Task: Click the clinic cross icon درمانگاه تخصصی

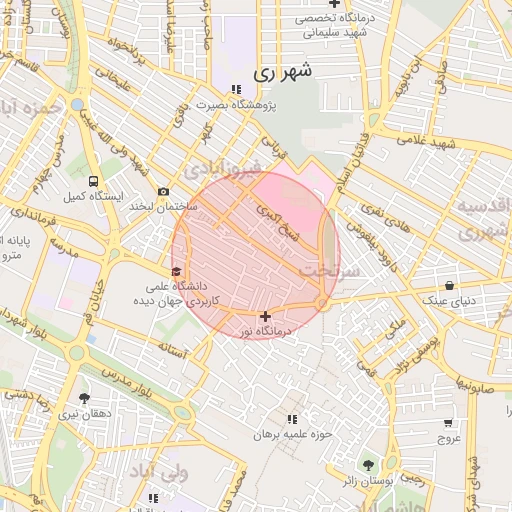Action: tap(334, 4)
